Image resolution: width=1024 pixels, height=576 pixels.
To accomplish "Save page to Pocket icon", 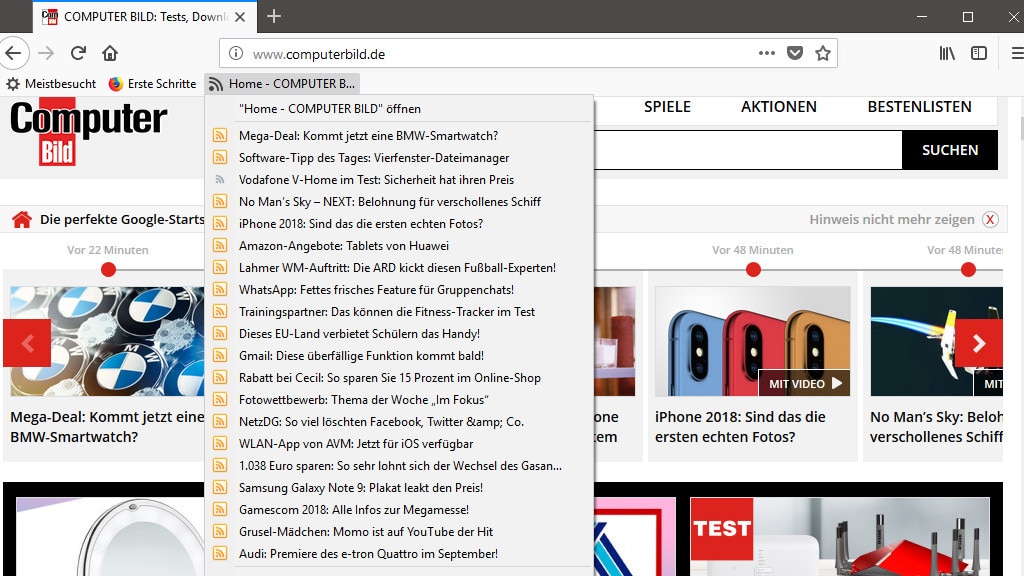I will coord(795,53).
